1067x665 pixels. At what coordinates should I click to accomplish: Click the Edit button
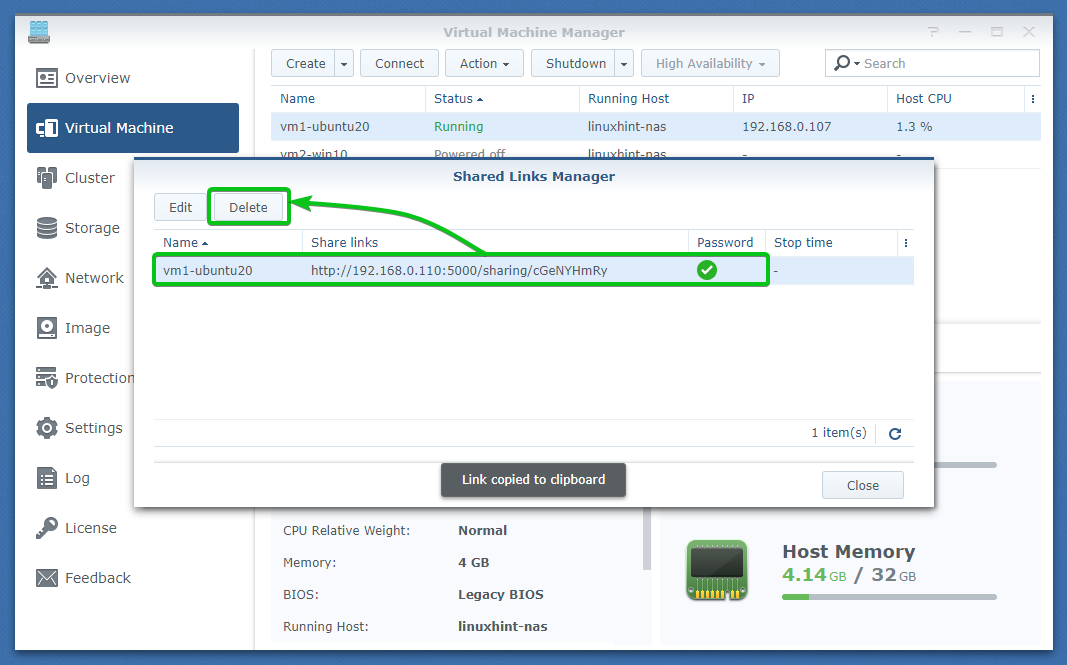pyautogui.click(x=180, y=208)
